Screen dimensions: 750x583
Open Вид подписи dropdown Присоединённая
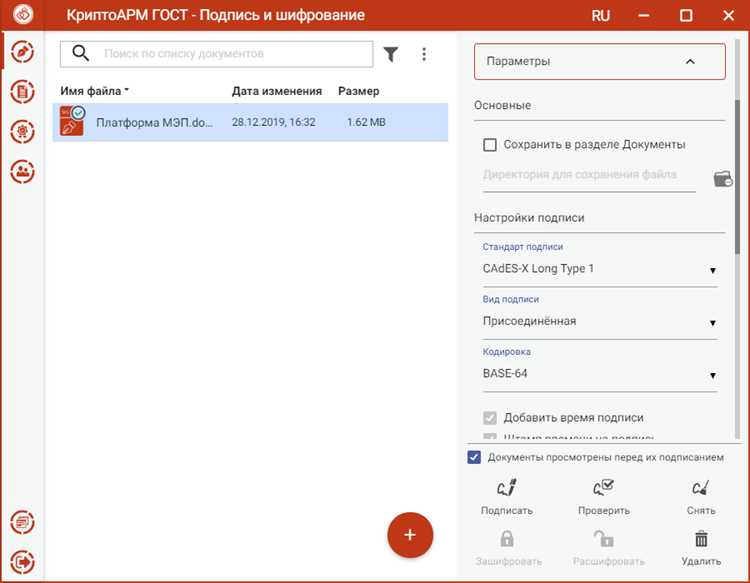(x=600, y=321)
